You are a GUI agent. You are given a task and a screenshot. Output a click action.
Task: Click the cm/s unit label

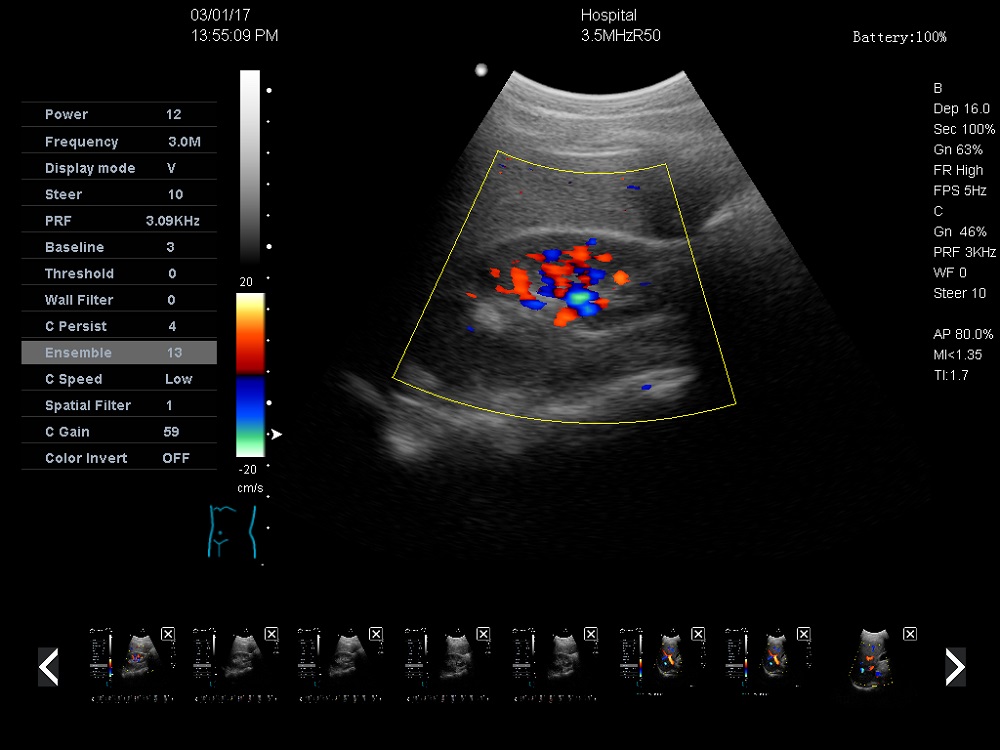click(250, 488)
